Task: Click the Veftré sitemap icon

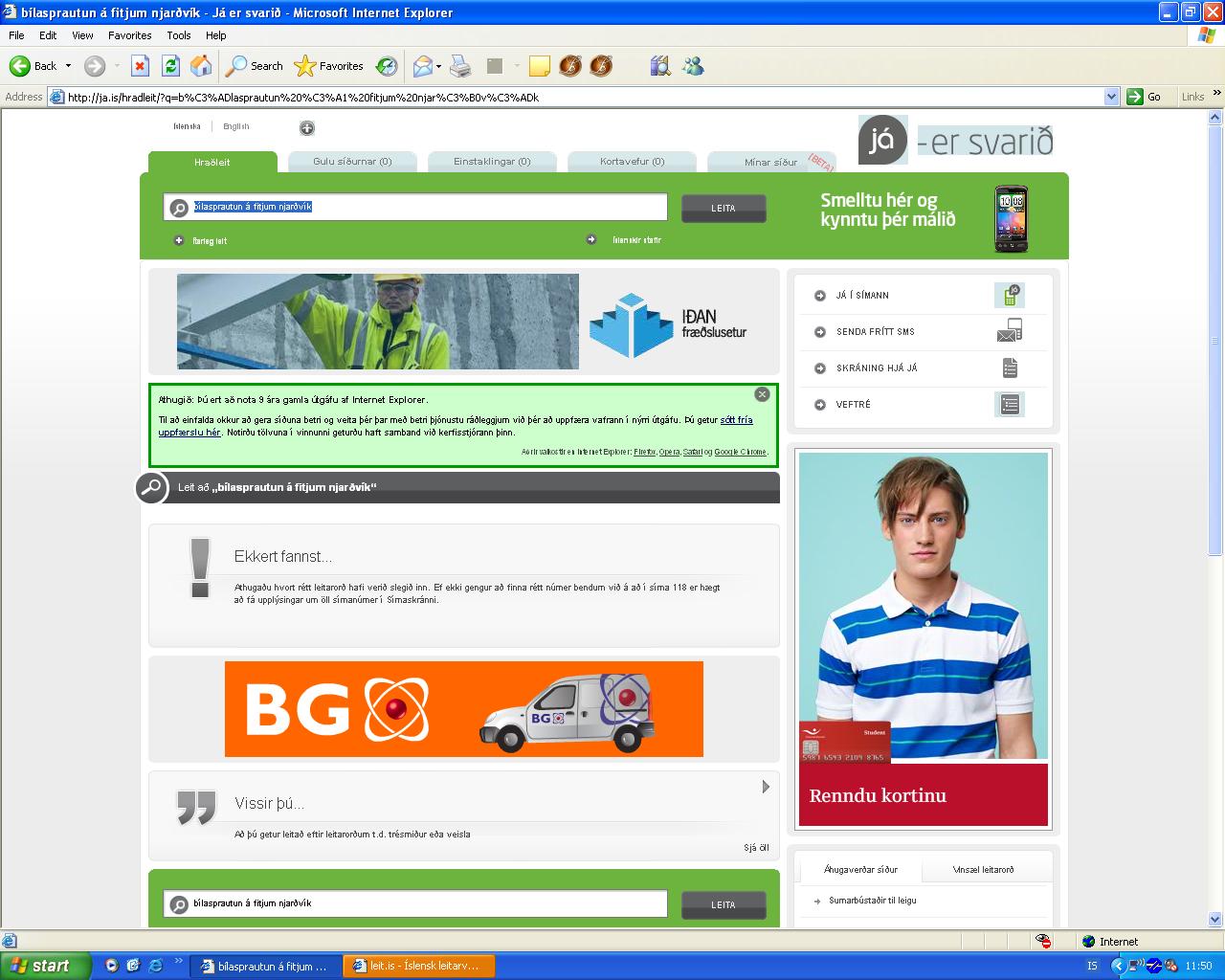Action: tap(1009, 404)
